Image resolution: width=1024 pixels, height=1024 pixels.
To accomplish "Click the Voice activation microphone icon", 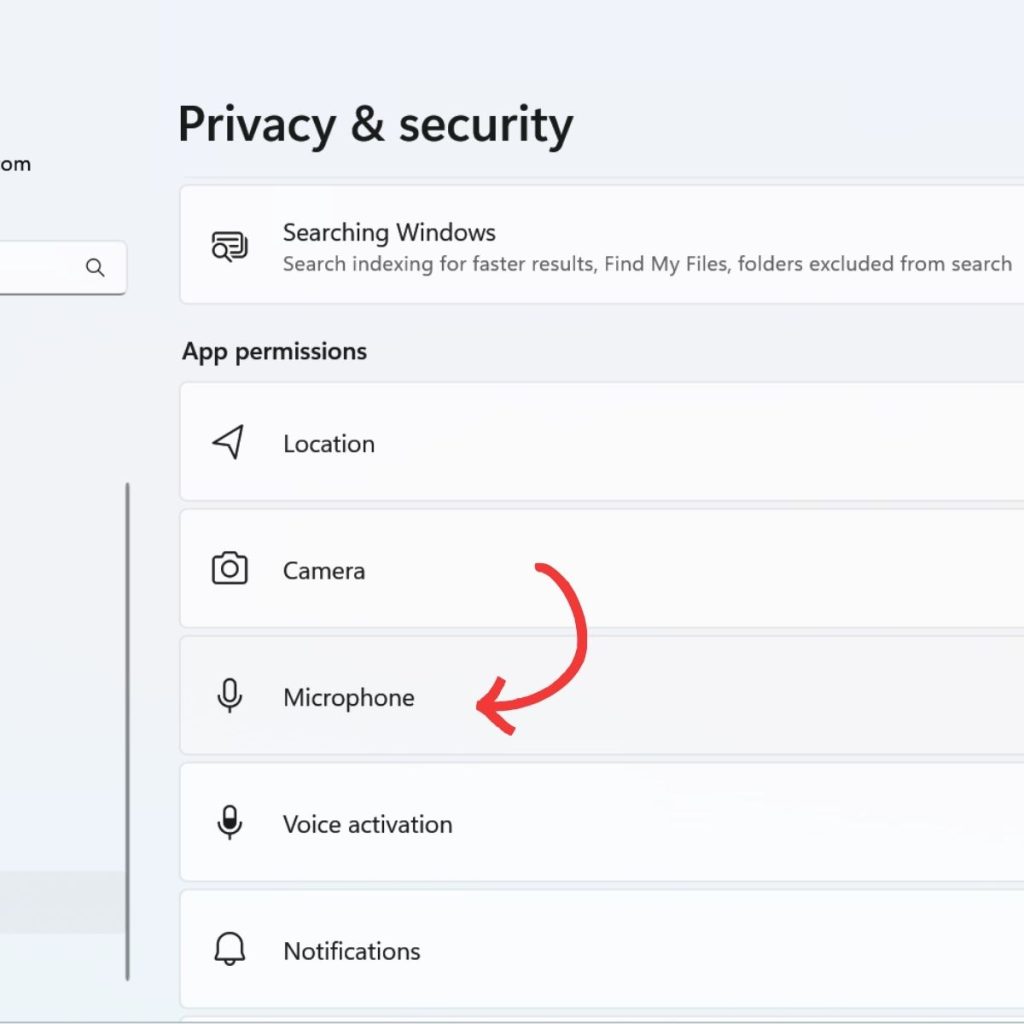I will tap(229, 823).
